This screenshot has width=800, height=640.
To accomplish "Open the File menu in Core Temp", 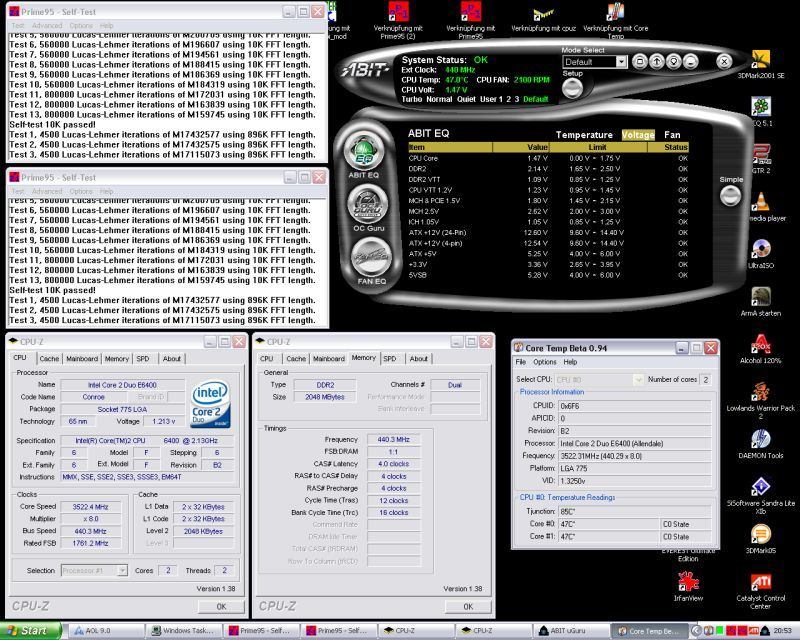I will click(520, 362).
